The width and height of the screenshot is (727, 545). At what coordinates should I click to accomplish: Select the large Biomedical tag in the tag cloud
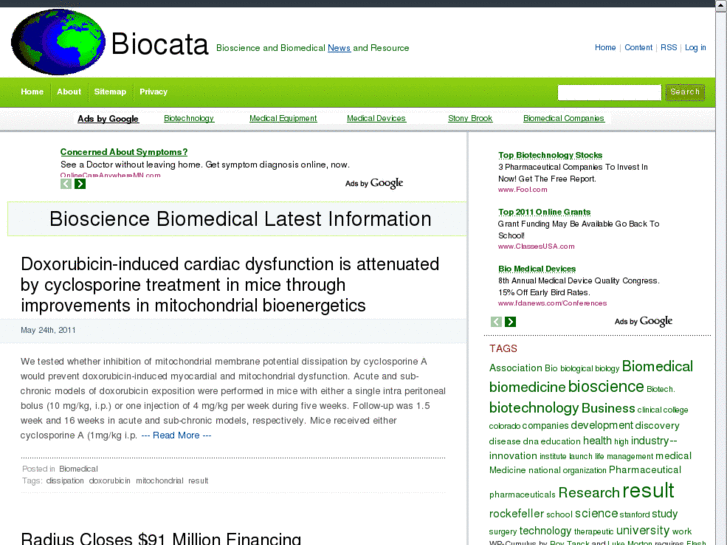tap(657, 366)
